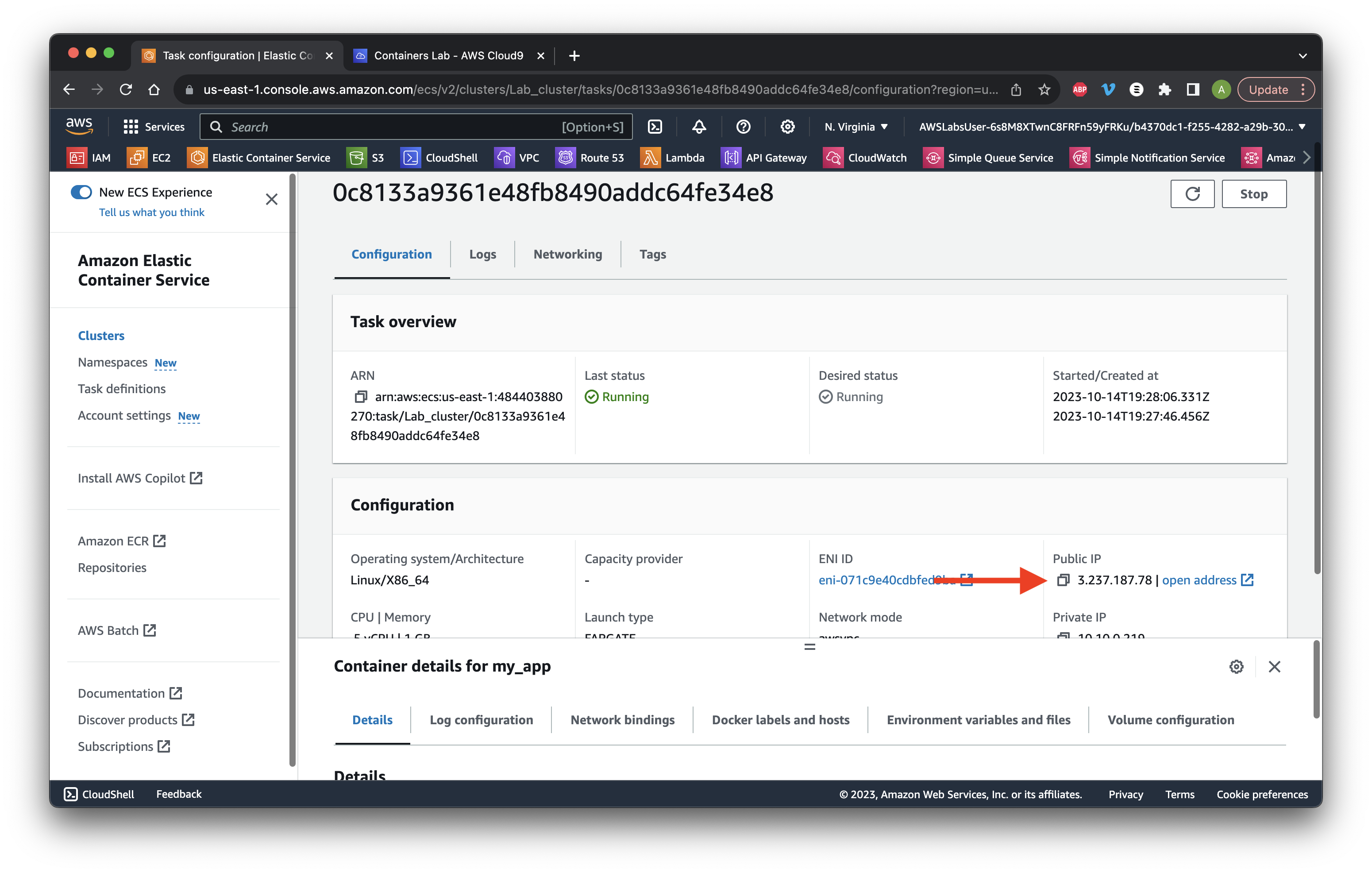The width and height of the screenshot is (1372, 873).
Task: Open the VPC shortcut
Action: point(517,158)
